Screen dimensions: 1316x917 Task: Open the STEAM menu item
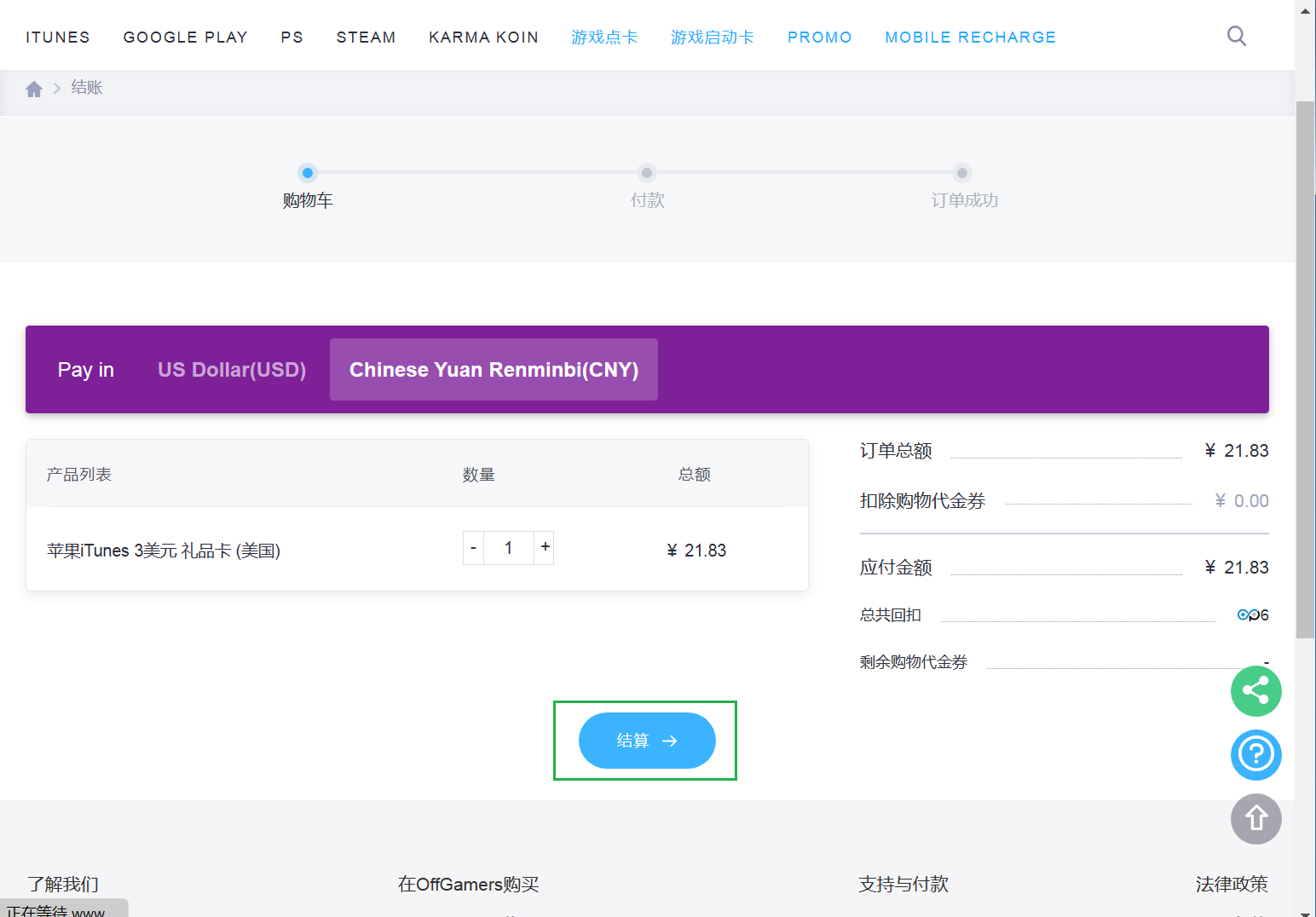366,37
